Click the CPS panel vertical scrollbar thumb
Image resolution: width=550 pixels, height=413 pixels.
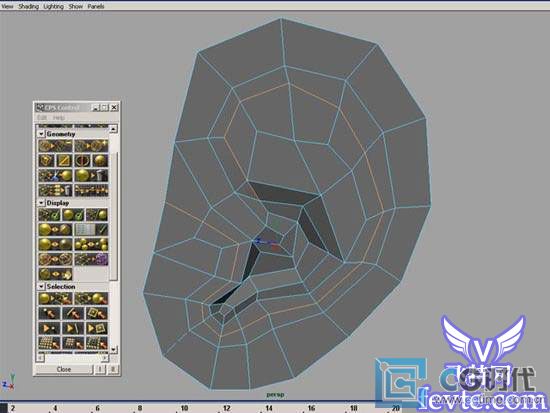click(x=113, y=216)
